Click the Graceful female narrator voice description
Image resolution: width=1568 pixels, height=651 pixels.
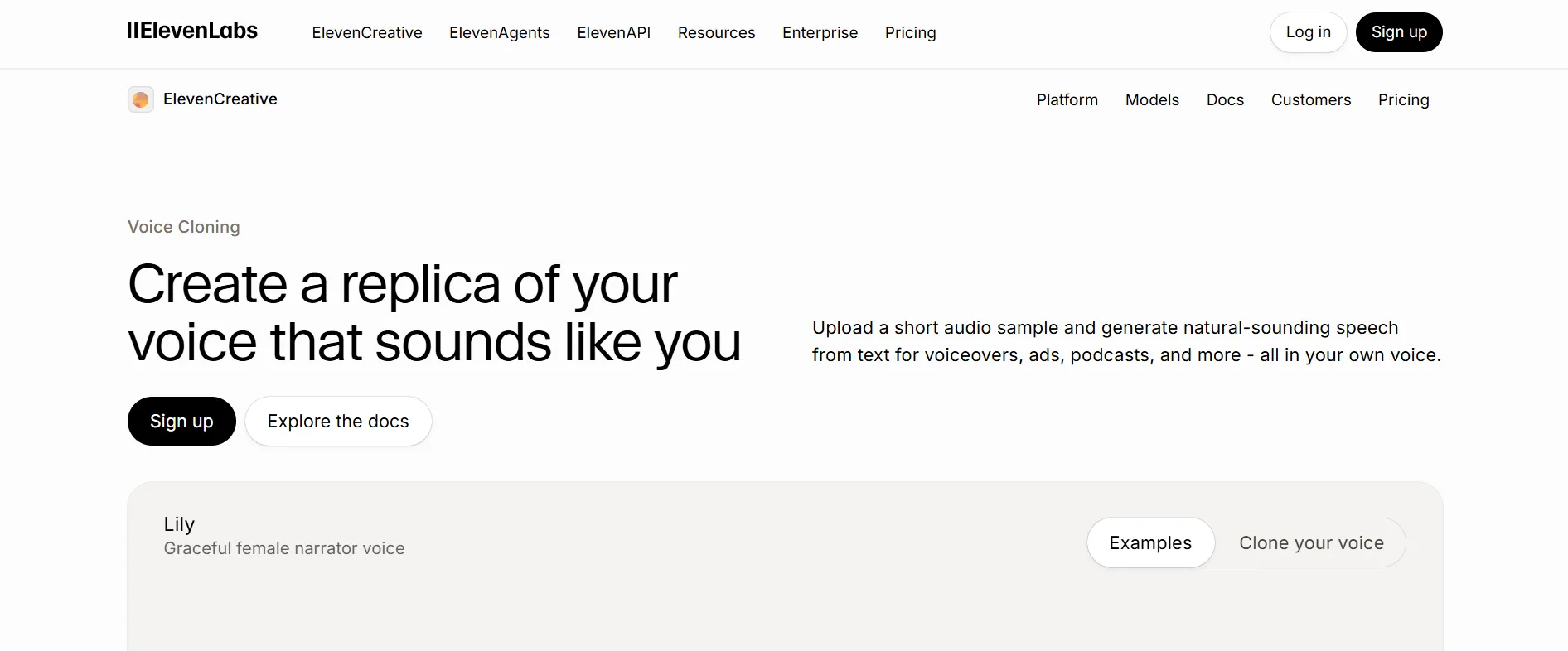tap(284, 548)
